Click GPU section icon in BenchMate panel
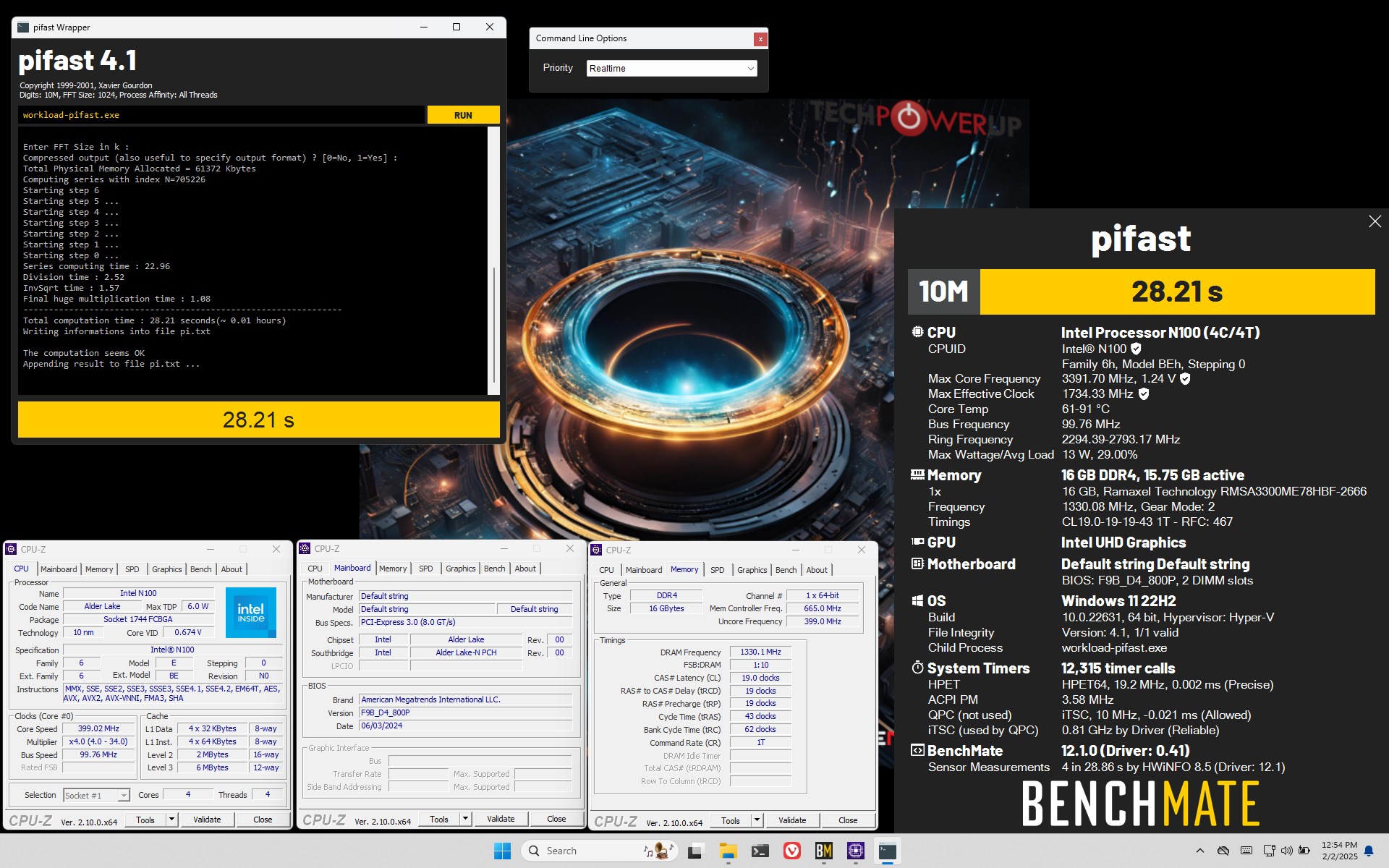Image resolution: width=1389 pixels, height=868 pixels. coord(917,541)
